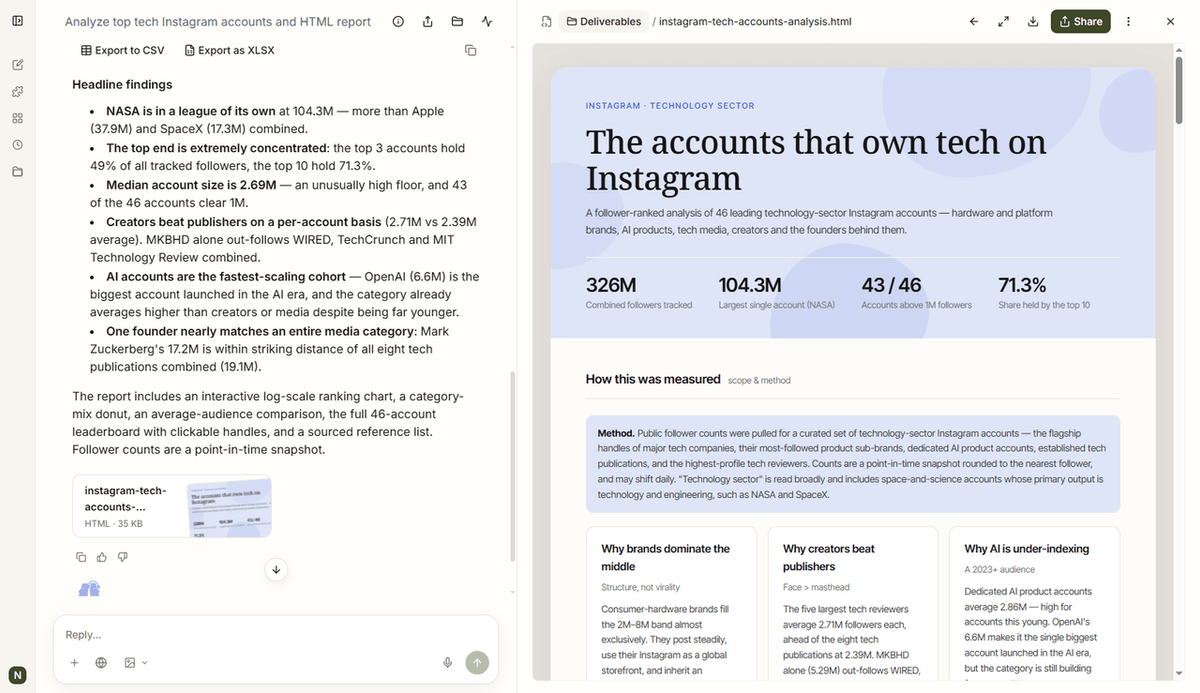1200x693 pixels.
Task: Open the four-squares grid icon in sidebar
Action: (x=18, y=118)
